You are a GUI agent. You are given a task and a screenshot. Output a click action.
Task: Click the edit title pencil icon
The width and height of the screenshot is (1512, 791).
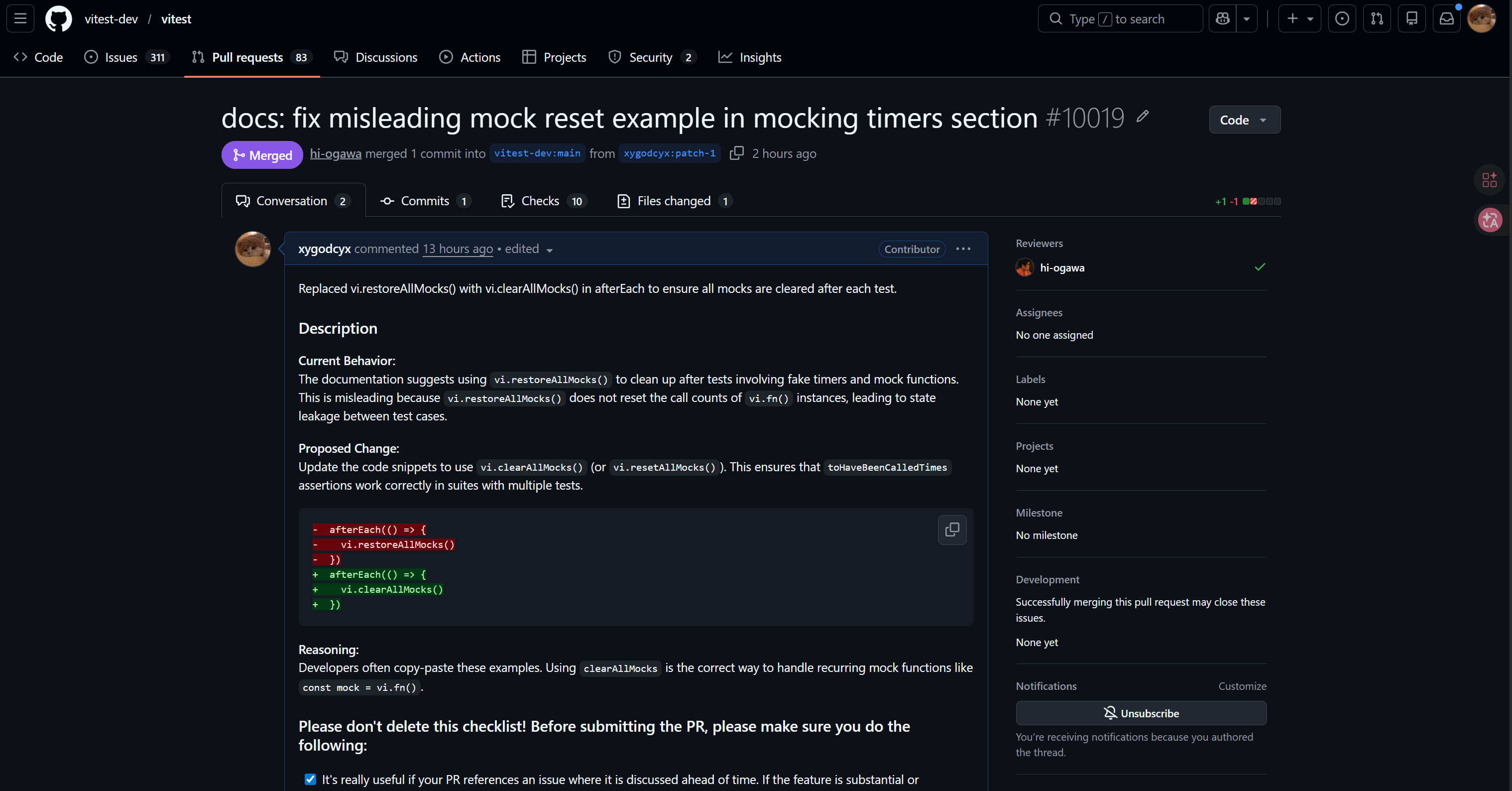point(1142,116)
